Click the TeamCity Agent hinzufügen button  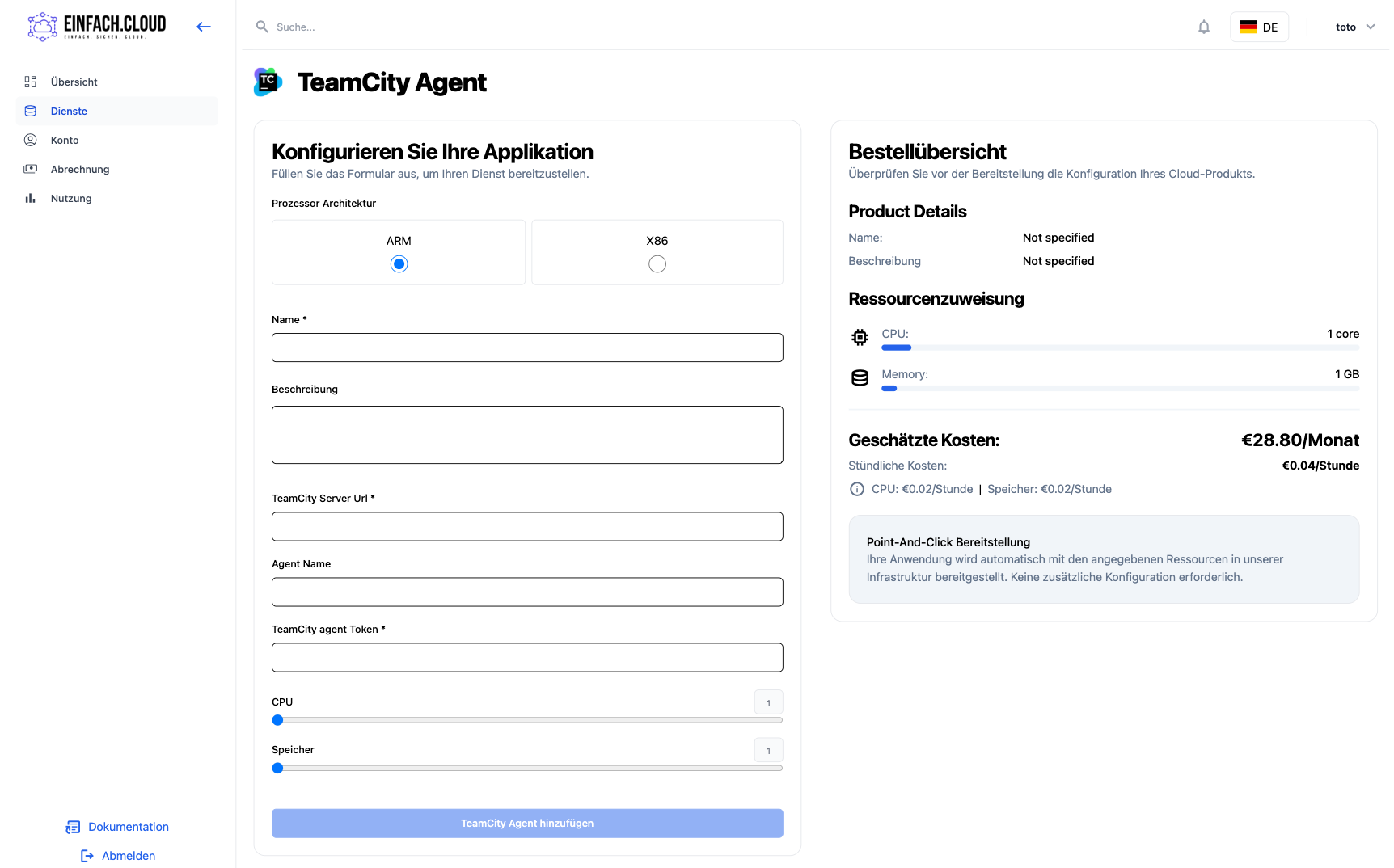click(526, 823)
